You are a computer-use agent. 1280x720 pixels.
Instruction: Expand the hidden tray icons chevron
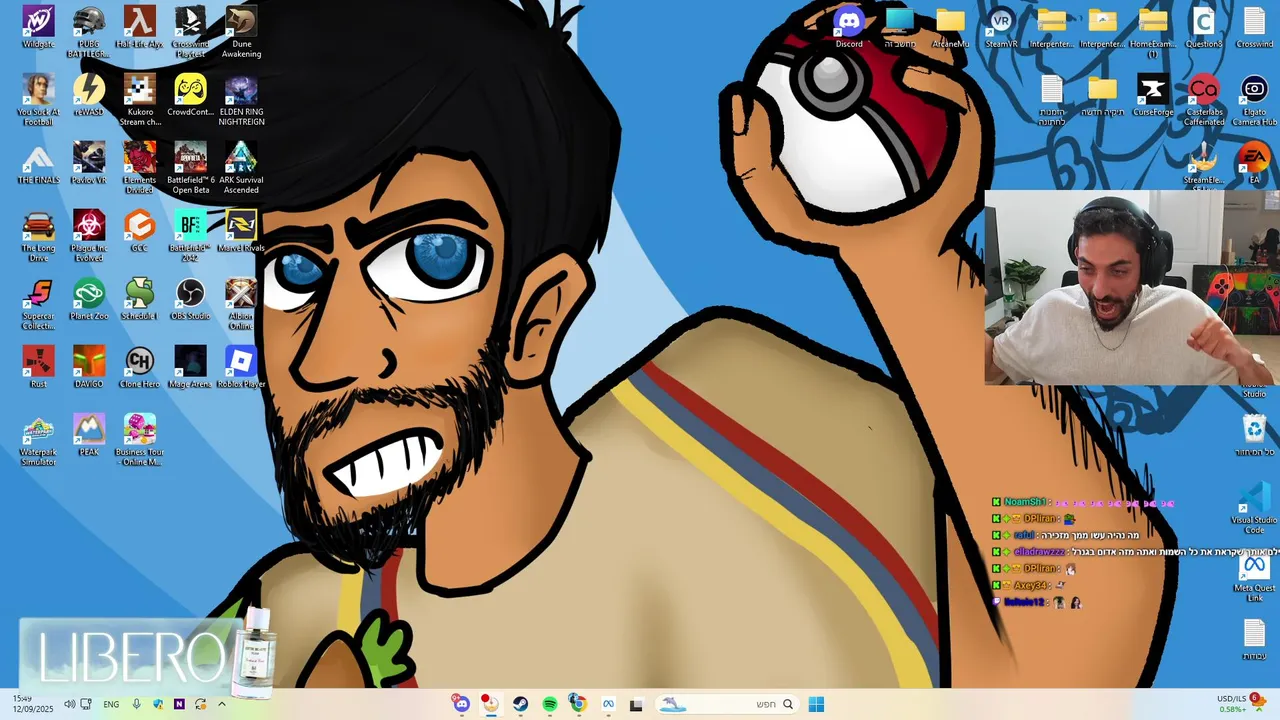tap(222, 704)
